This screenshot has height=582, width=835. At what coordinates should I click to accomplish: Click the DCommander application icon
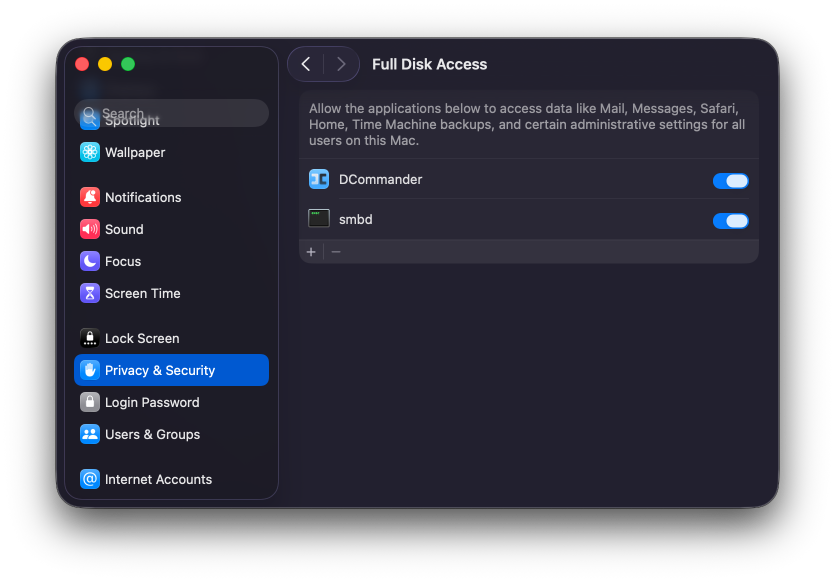[x=318, y=179]
